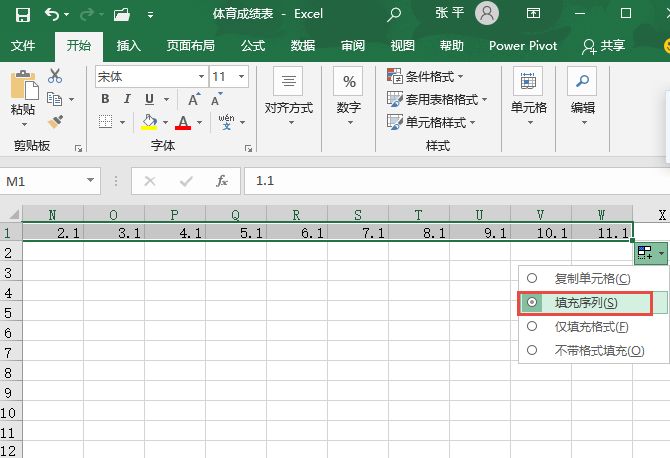
Task: Cut selection with scissors icon
Action: [x=55, y=76]
